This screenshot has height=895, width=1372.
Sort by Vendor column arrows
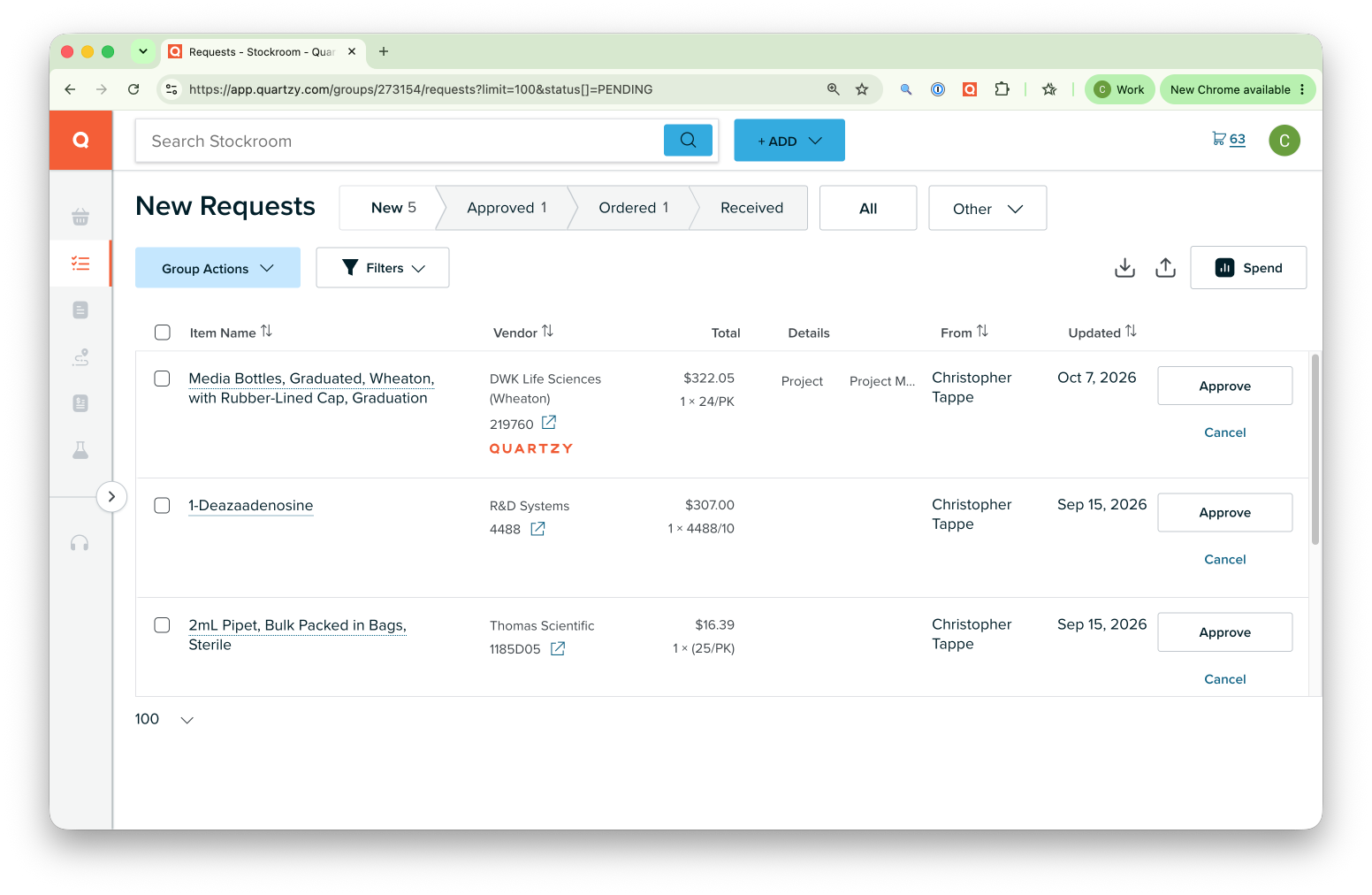pyautogui.click(x=547, y=331)
